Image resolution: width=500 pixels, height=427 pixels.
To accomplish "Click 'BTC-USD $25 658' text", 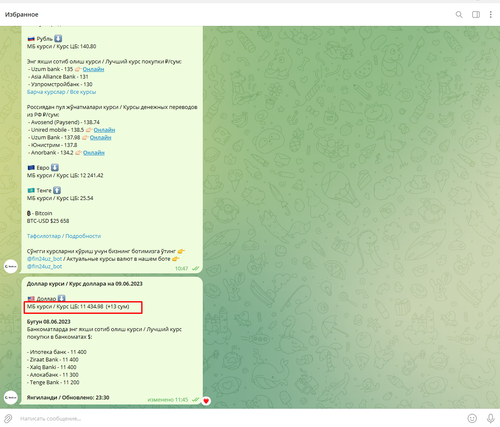I will point(48,221).
